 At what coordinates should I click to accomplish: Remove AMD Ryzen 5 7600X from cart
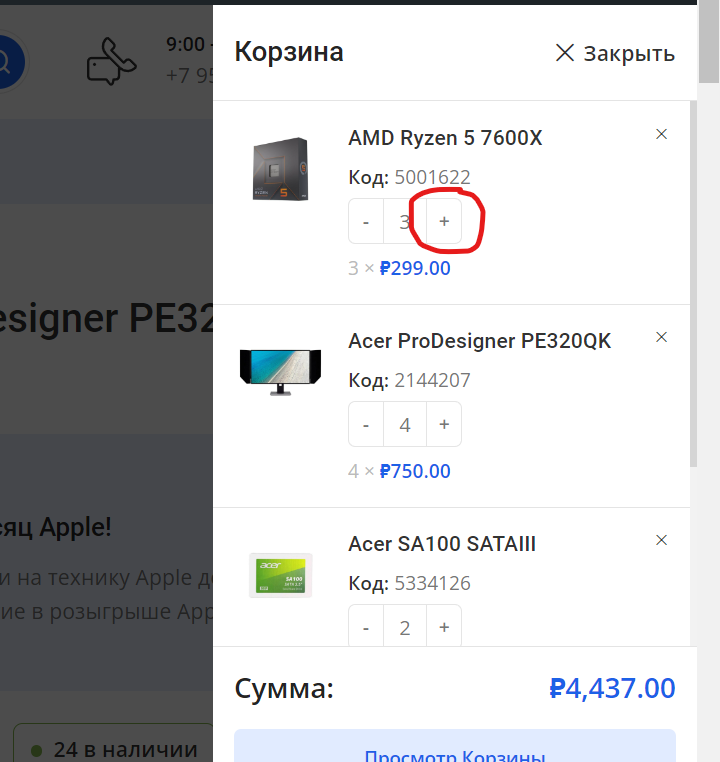[x=661, y=134]
